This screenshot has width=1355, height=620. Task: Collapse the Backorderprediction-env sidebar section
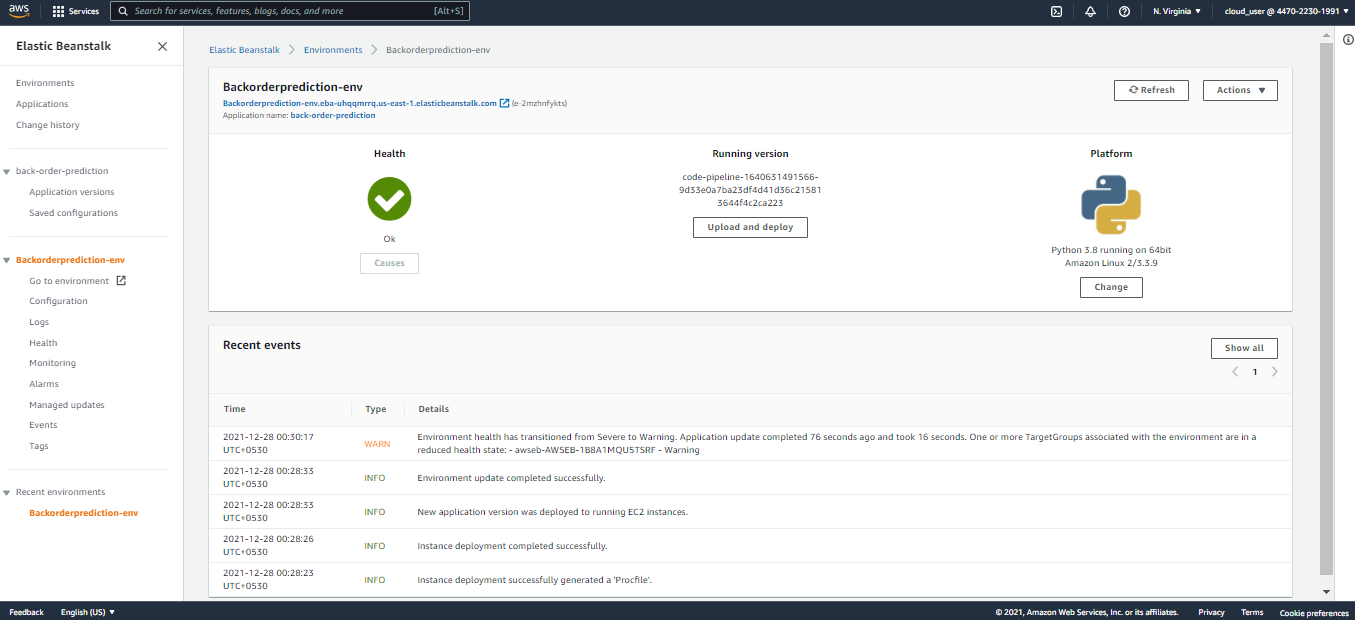7,260
